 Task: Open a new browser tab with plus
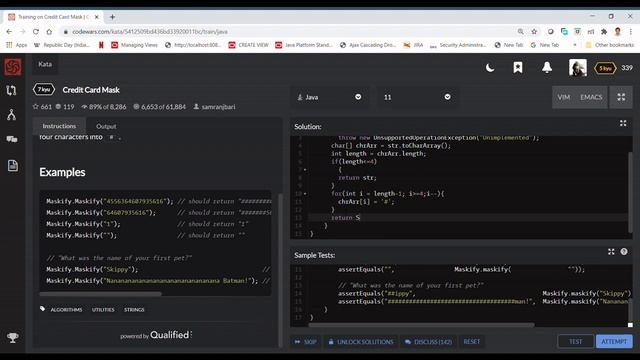pyautogui.click(x=112, y=17)
